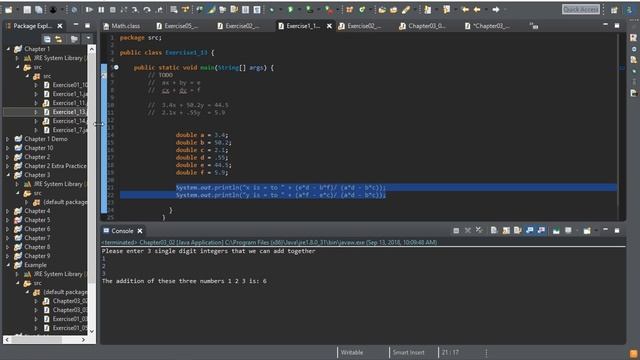Image resolution: width=640 pixels, height=360 pixels.
Task: Switch to the Math.class editor tab
Action: click(x=122, y=26)
